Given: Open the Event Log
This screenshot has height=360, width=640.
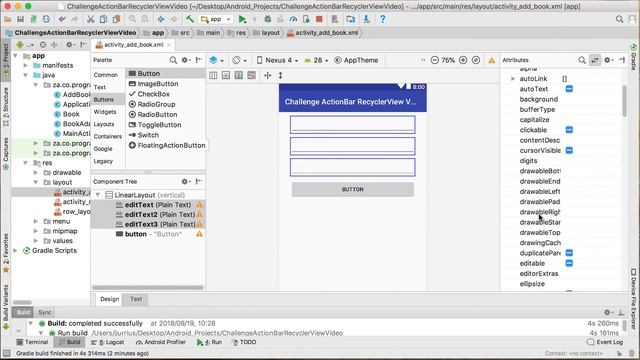Looking at the screenshot, I should click(x=605, y=342).
